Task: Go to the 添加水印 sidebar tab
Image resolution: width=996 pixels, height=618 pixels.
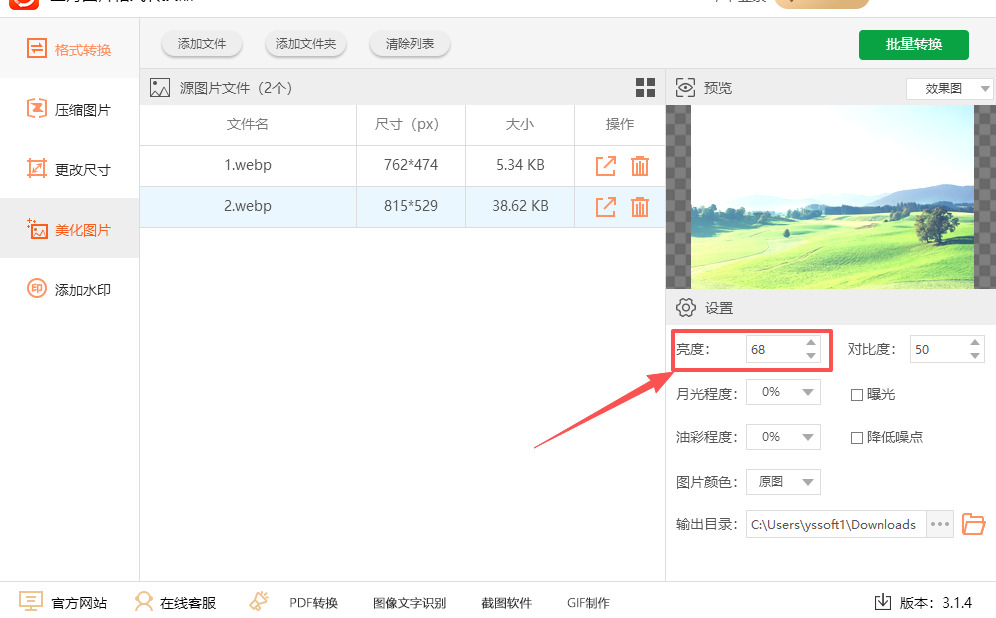Action: 69,289
